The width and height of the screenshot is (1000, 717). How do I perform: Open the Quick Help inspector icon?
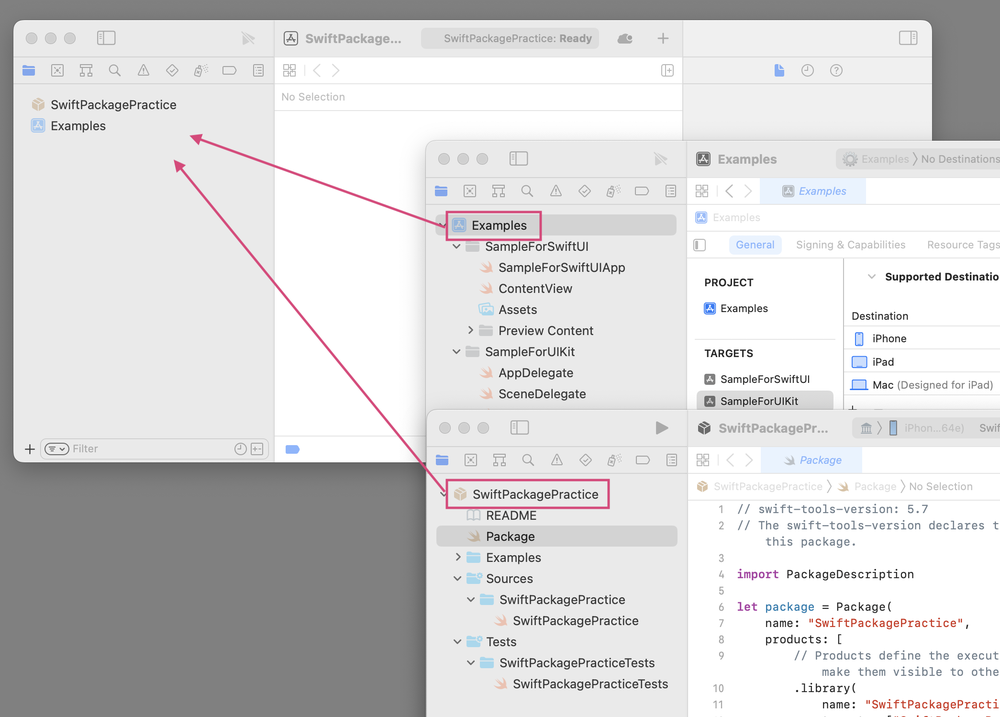point(836,71)
